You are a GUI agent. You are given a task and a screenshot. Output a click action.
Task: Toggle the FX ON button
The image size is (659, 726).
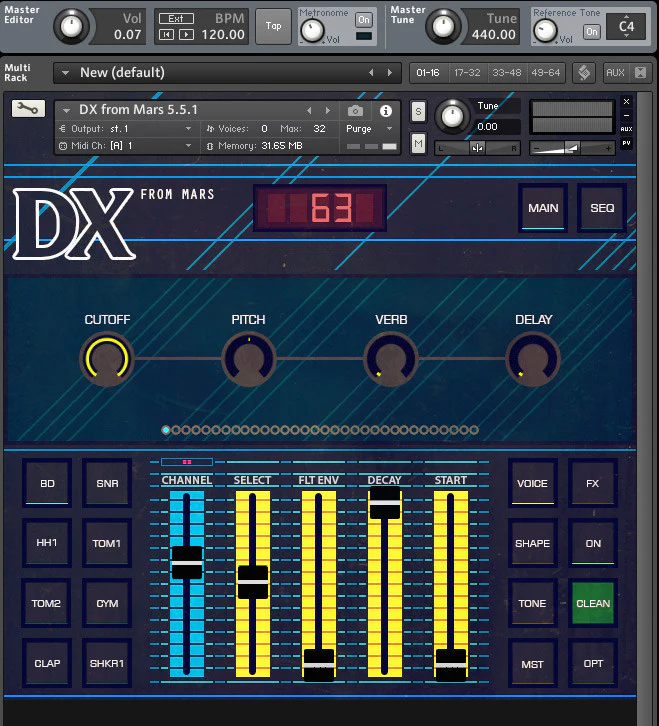click(x=593, y=543)
